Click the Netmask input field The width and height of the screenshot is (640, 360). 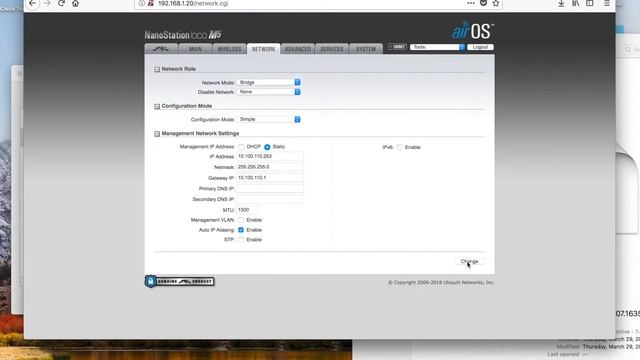point(270,167)
